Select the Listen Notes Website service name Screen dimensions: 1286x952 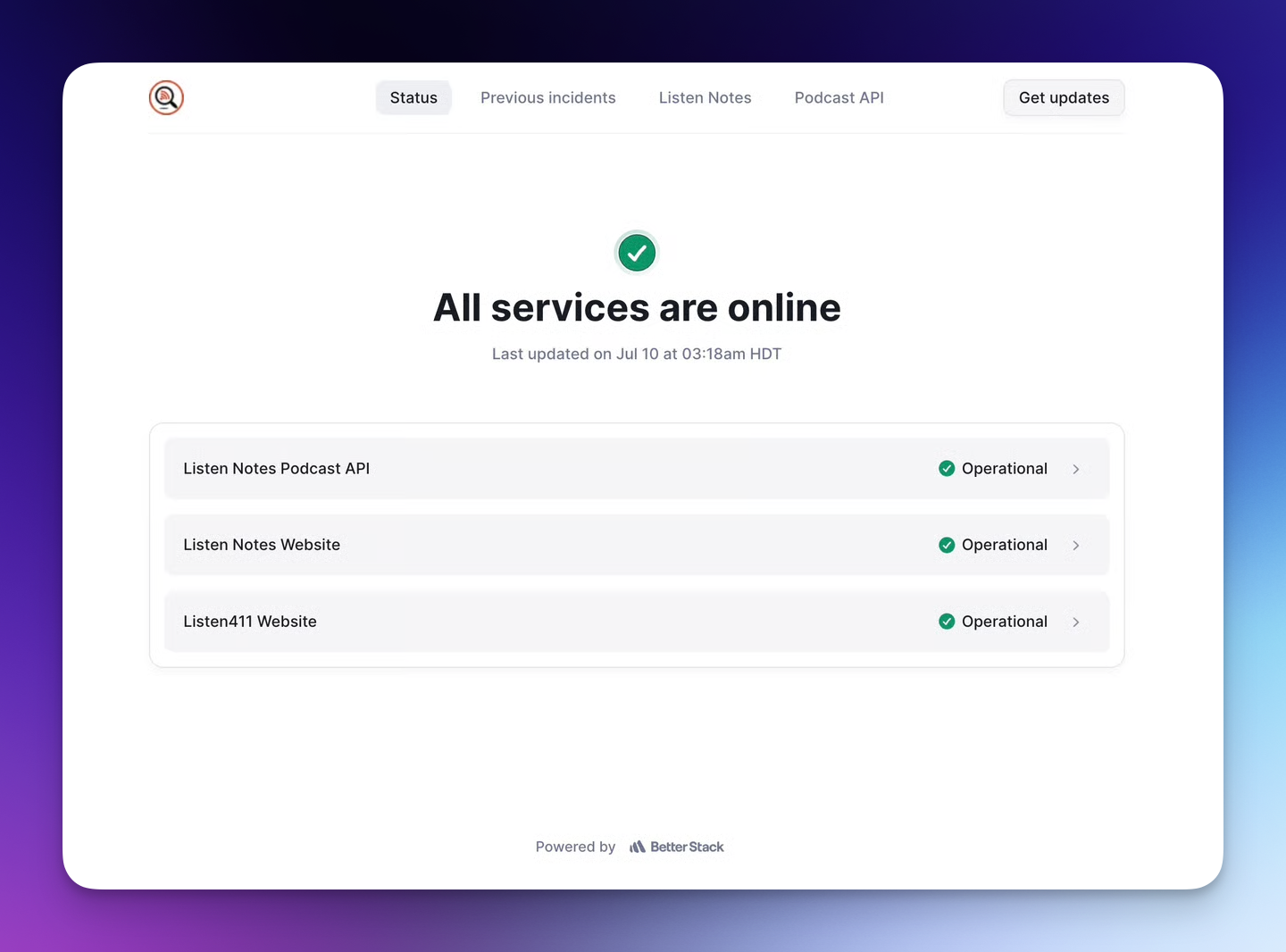pyautogui.click(x=262, y=545)
